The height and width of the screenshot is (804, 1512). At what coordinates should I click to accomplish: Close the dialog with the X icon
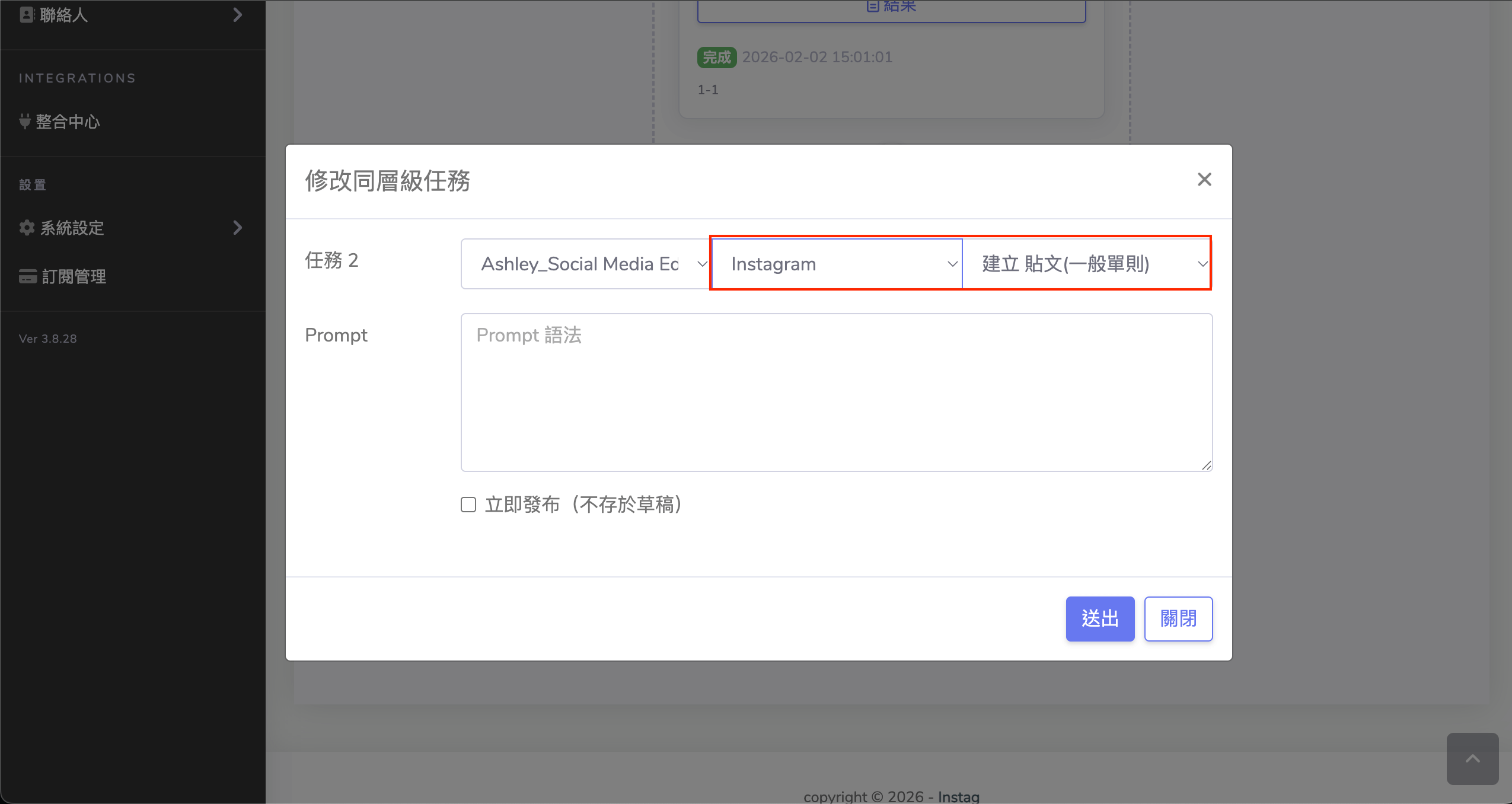(1204, 180)
